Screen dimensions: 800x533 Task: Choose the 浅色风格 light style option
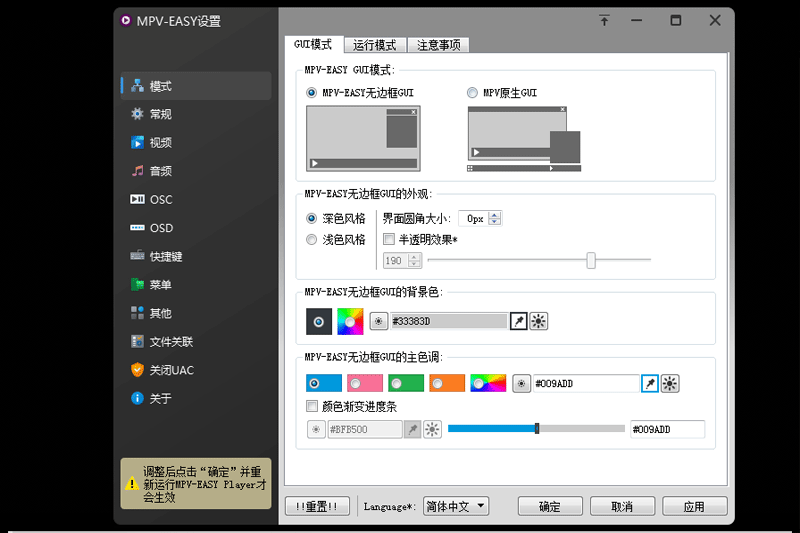(x=336, y=240)
